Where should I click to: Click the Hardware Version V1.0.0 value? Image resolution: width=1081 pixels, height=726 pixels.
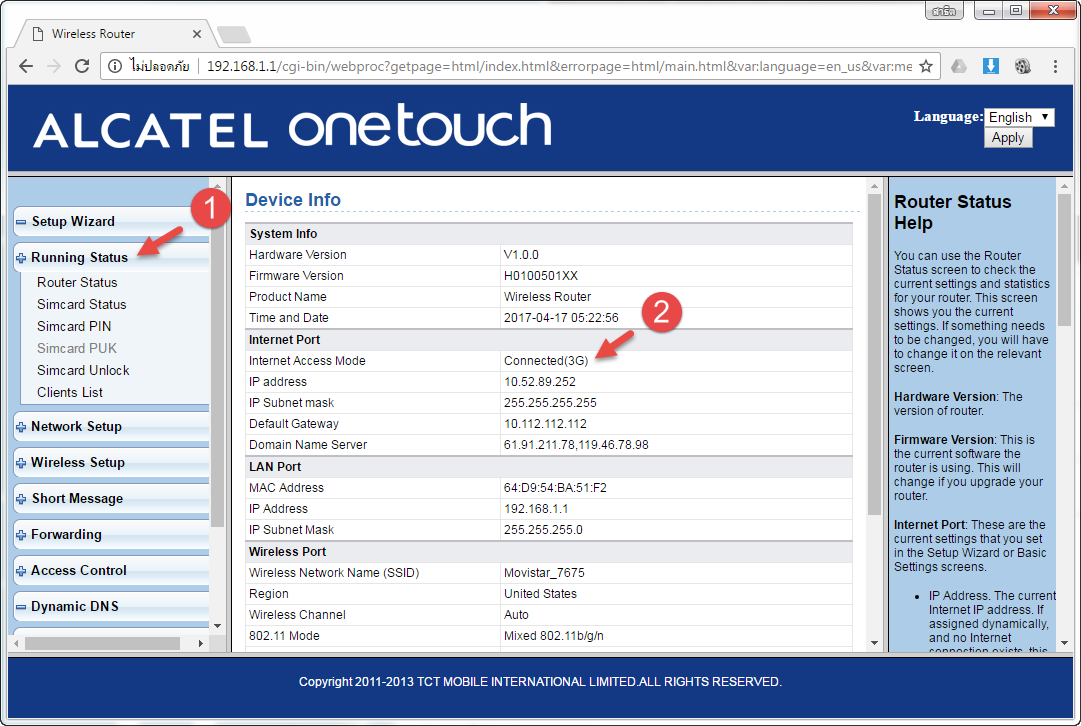tap(521, 254)
